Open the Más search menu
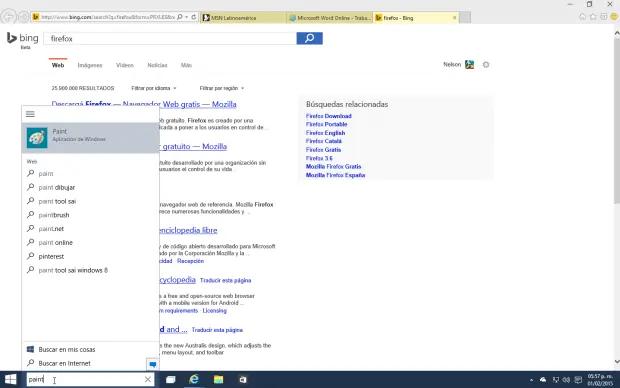 pyautogui.click(x=186, y=65)
